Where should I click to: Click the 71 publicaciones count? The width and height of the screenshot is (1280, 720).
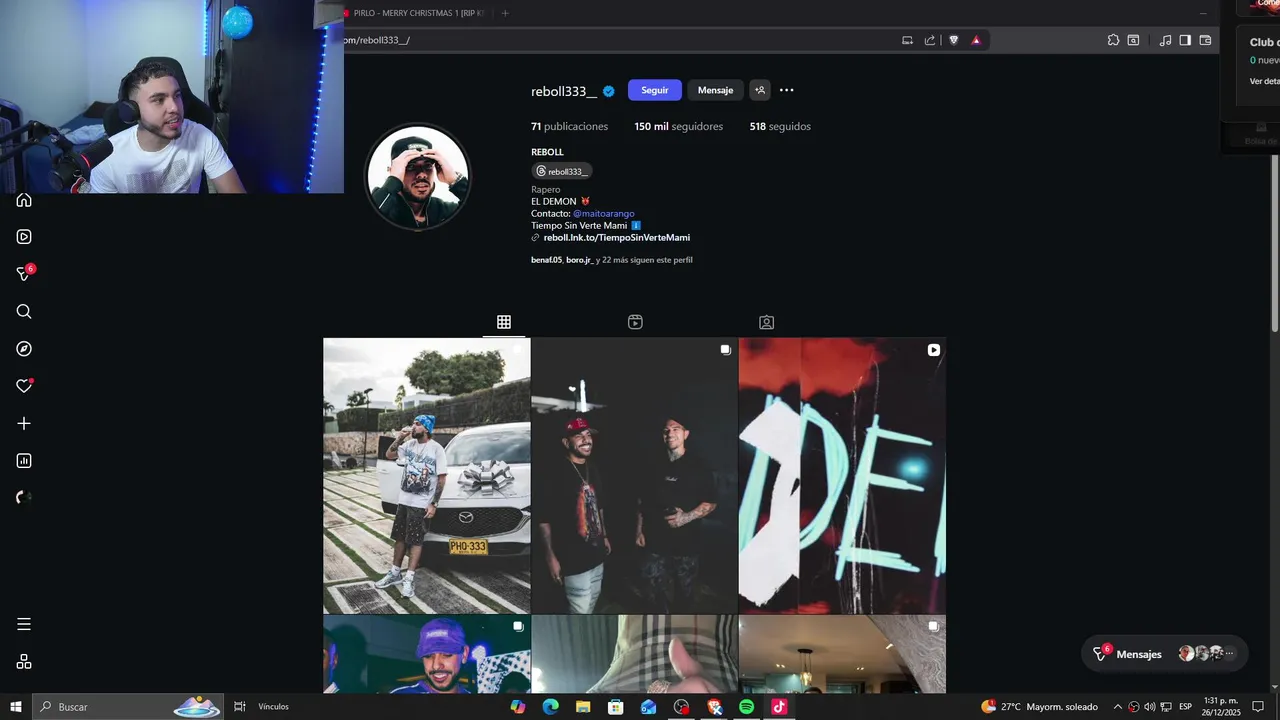click(x=569, y=127)
